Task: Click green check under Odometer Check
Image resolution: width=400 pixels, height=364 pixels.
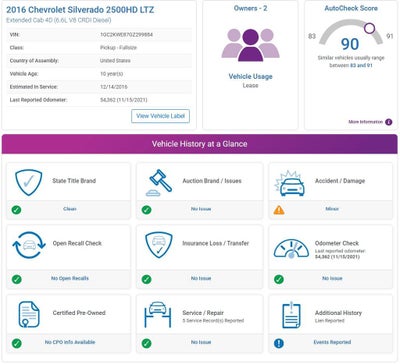Action: point(279,279)
